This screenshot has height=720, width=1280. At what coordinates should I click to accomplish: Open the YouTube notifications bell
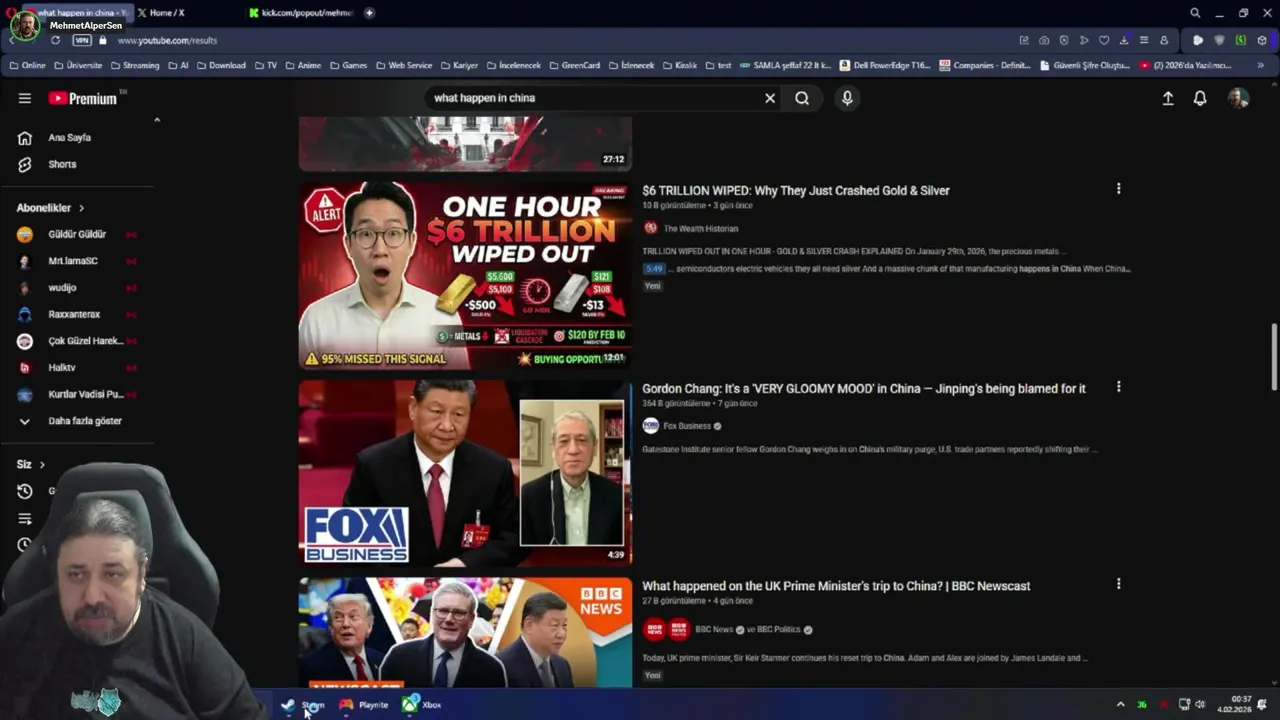point(1200,98)
